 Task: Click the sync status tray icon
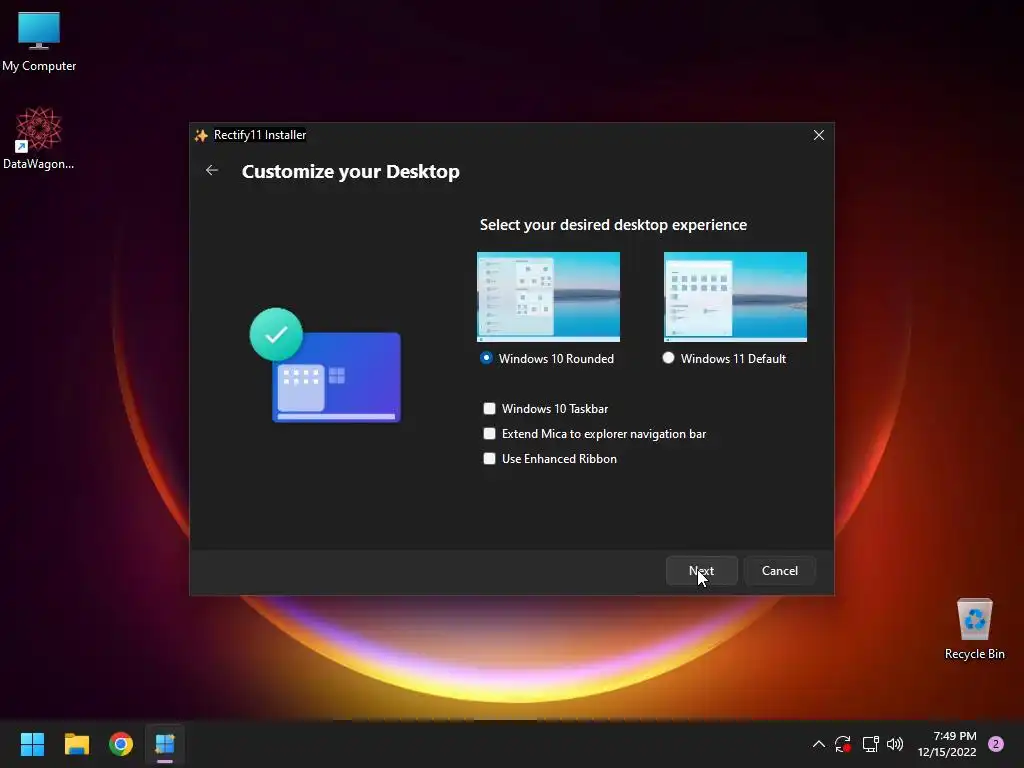(x=842, y=744)
